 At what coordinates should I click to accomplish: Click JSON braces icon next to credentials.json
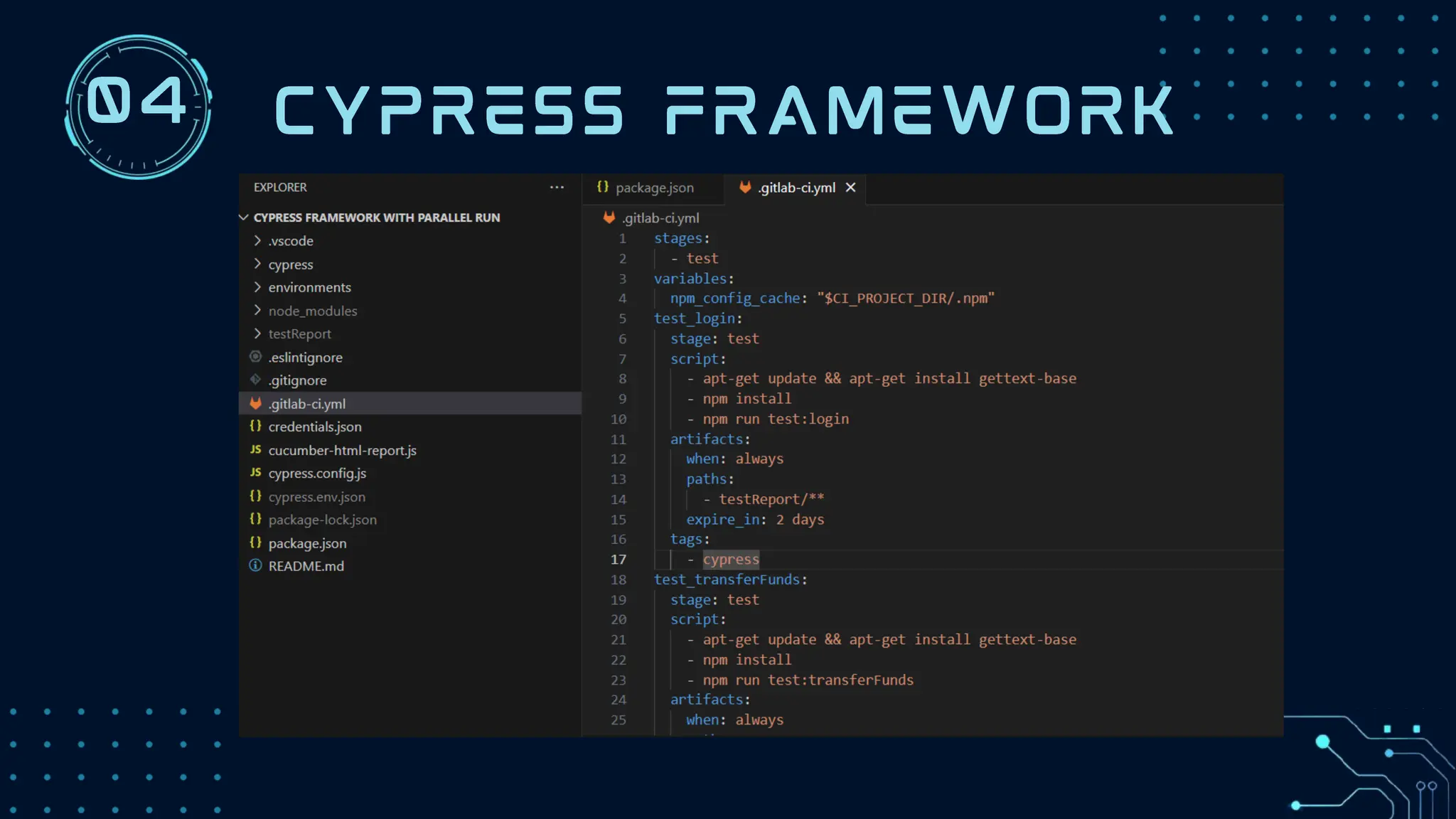pos(256,427)
